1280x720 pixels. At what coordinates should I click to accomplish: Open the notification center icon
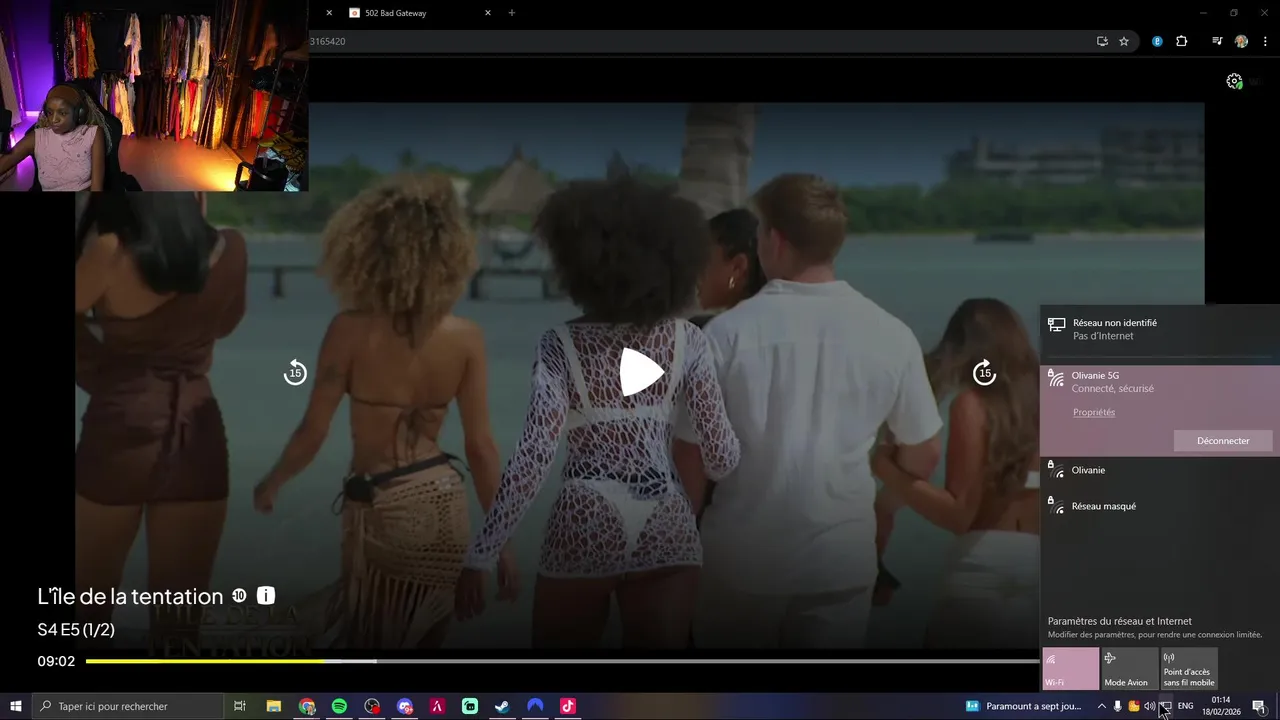pyautogui.click(x=1259, y=706)
